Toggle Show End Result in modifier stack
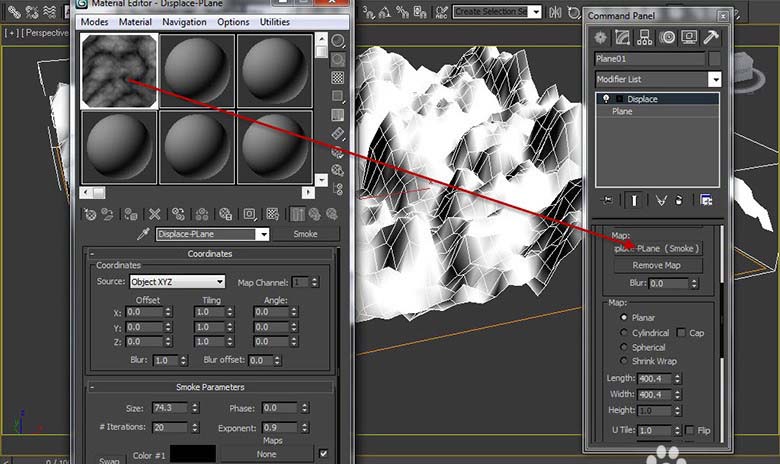780x464 pixels. pyautogui.click(x=634, y=200)
